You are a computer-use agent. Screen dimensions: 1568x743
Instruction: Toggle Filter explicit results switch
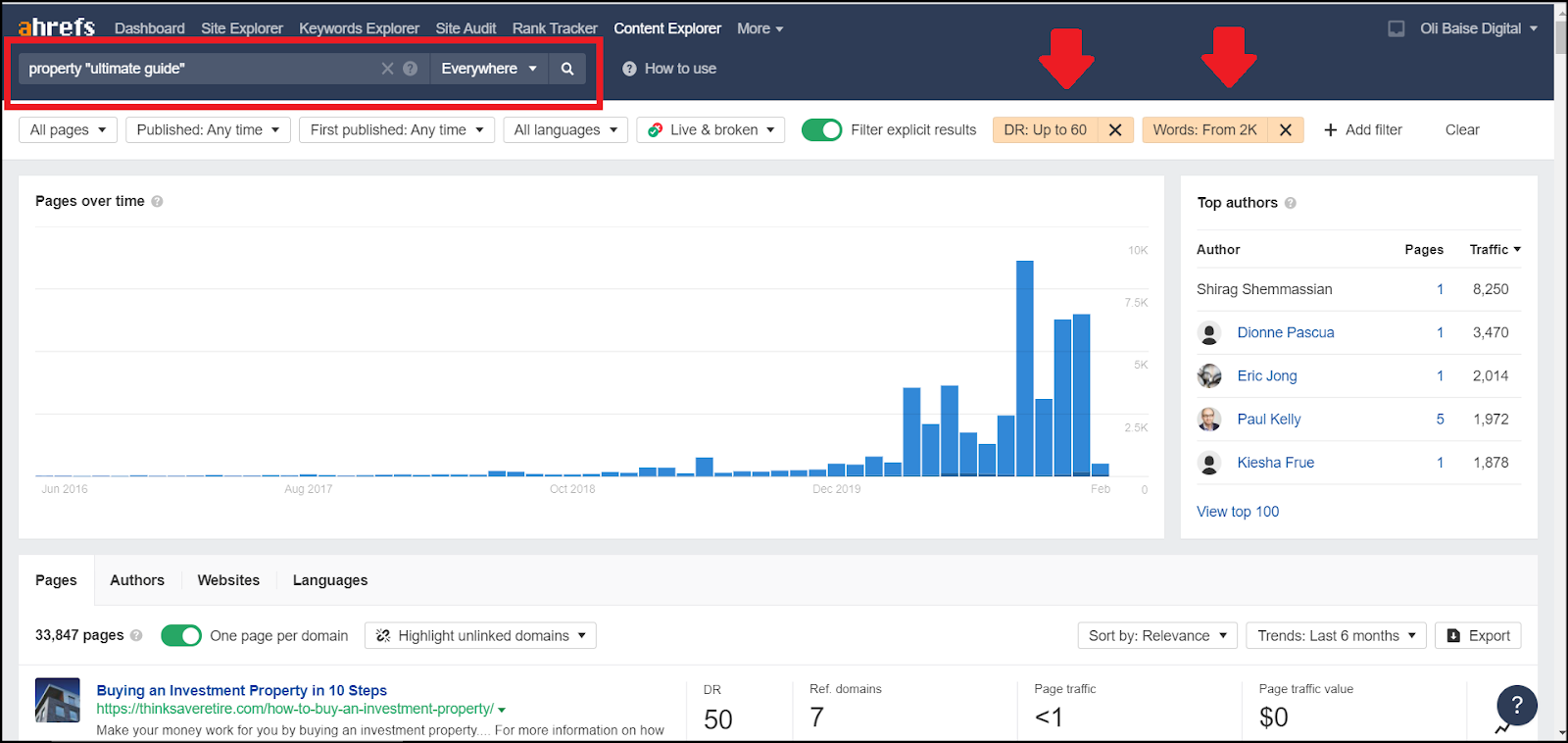(x=821, y=130)
